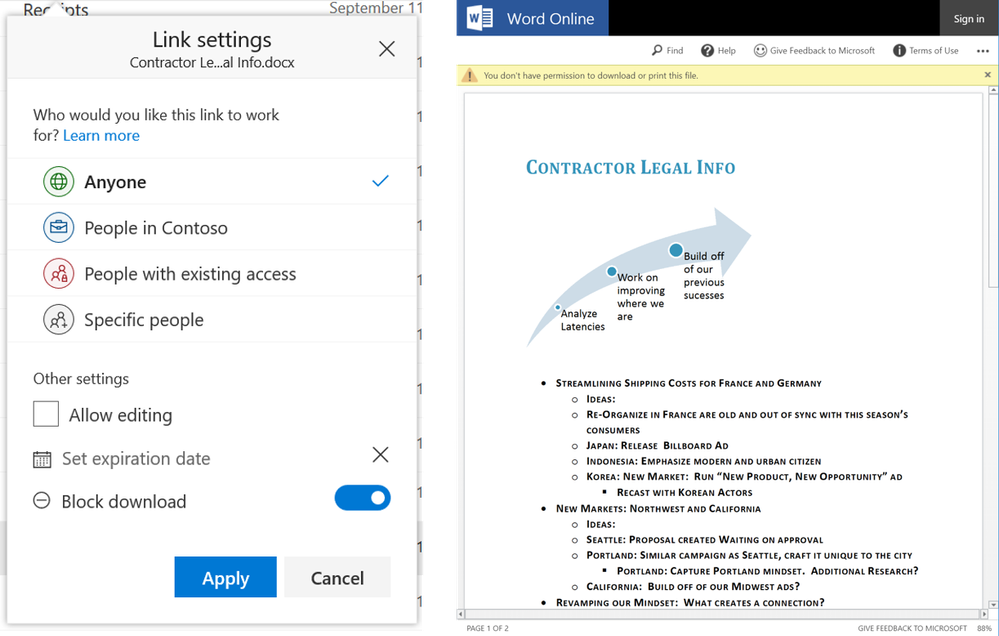Image resolution: width=999 pixels, height=636 pixels.
Task: Select People with existing access option
Action: coord(212,273)
